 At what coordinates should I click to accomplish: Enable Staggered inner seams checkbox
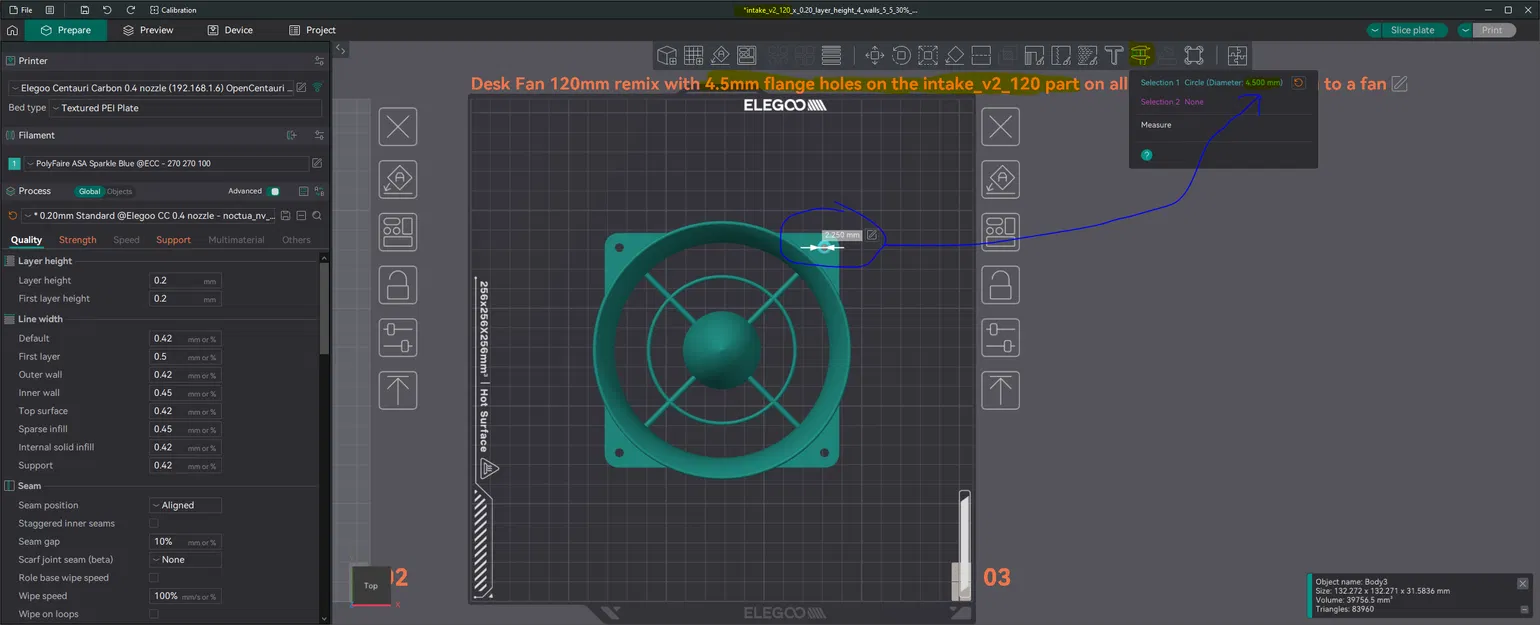coord(154,523)
